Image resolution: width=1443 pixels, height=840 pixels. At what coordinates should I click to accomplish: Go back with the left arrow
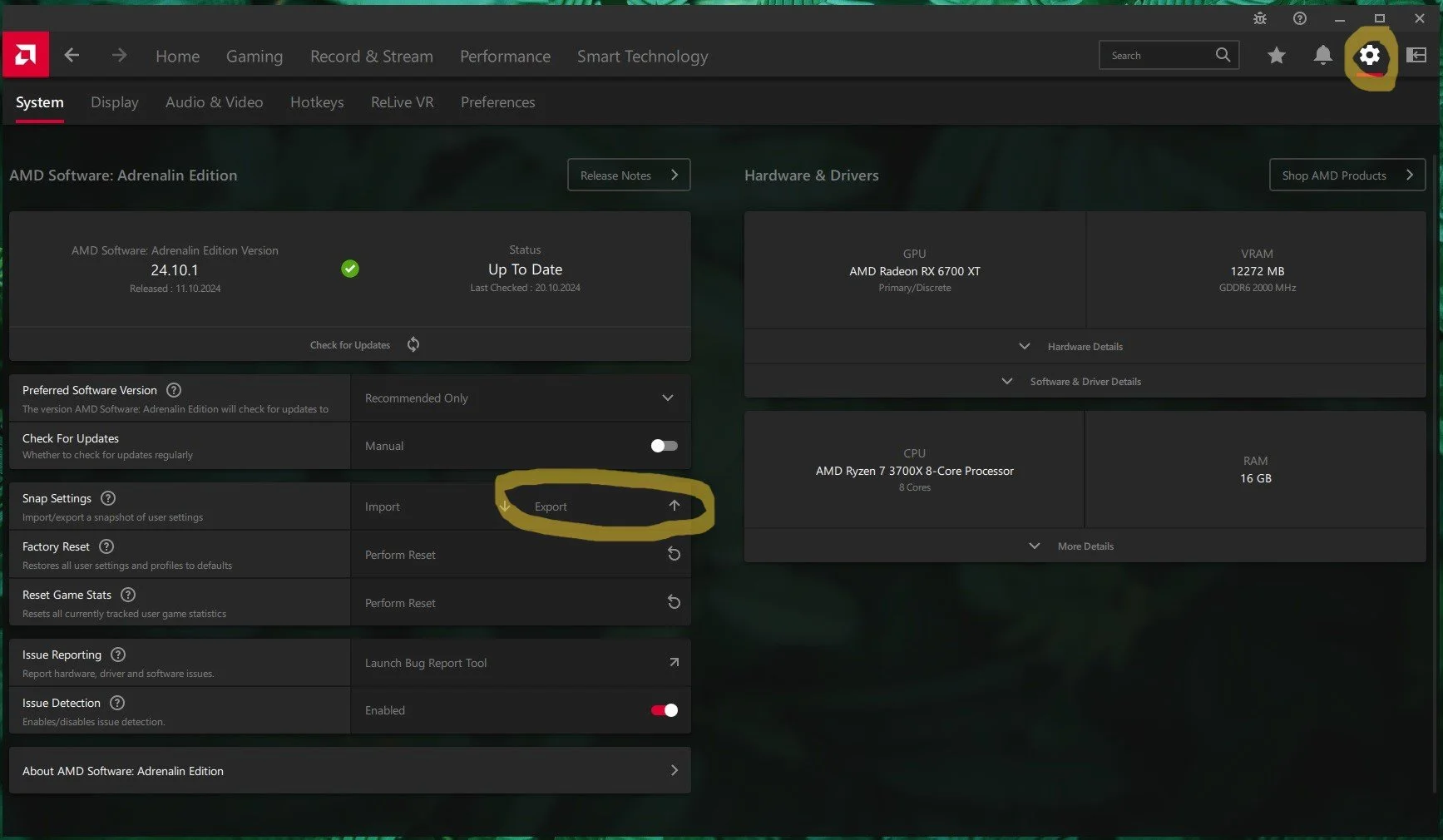[x=72, y=55]
